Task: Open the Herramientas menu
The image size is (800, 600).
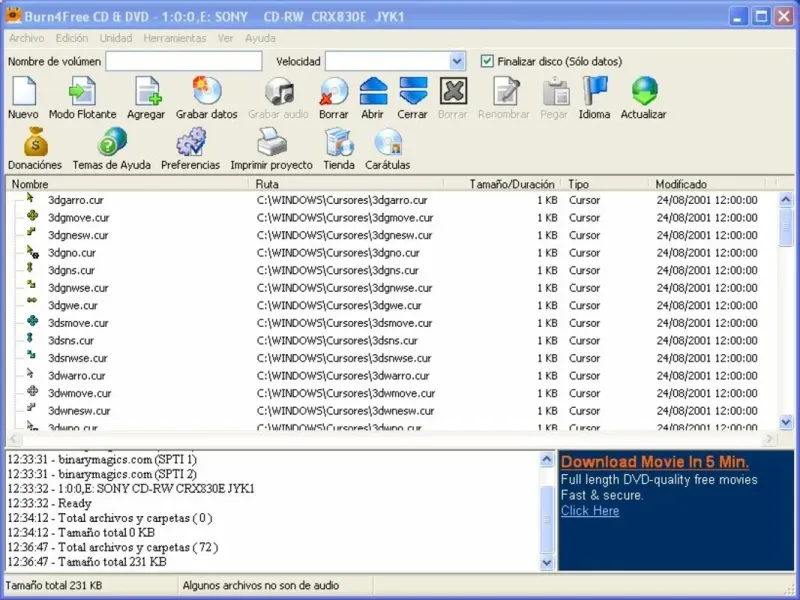Action: tap(174, 38)
